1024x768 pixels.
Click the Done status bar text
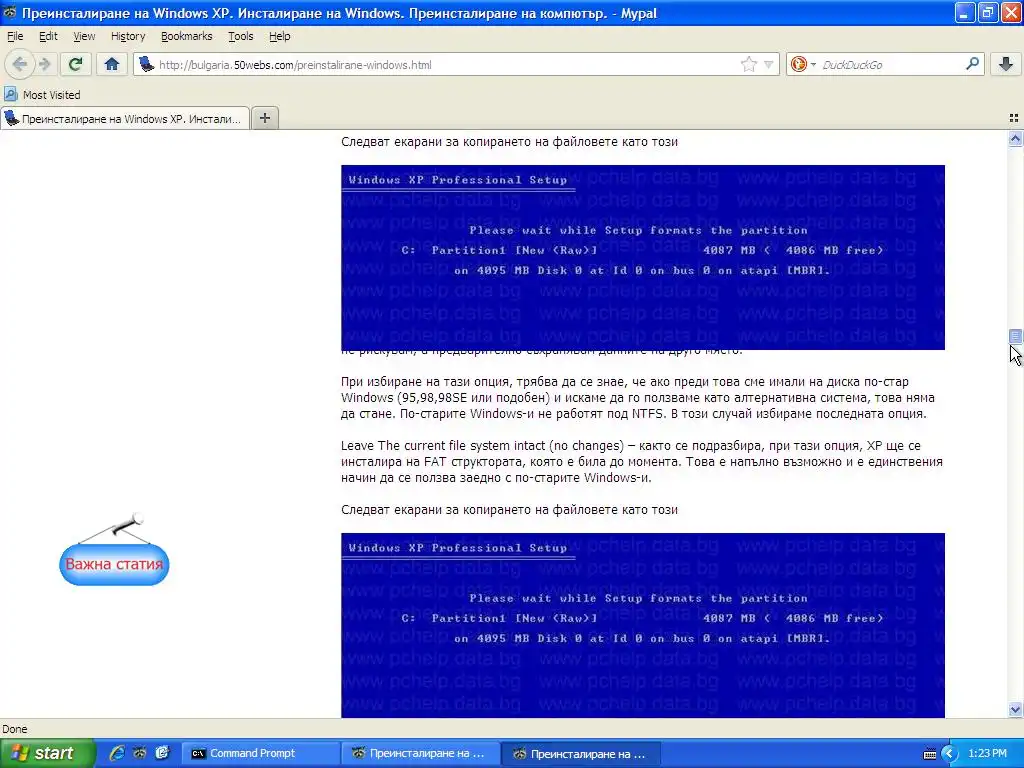14,729
